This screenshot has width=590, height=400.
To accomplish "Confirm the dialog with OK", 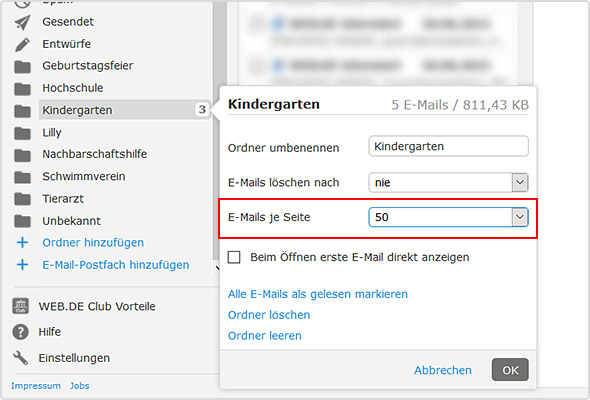I will [510, 370].
